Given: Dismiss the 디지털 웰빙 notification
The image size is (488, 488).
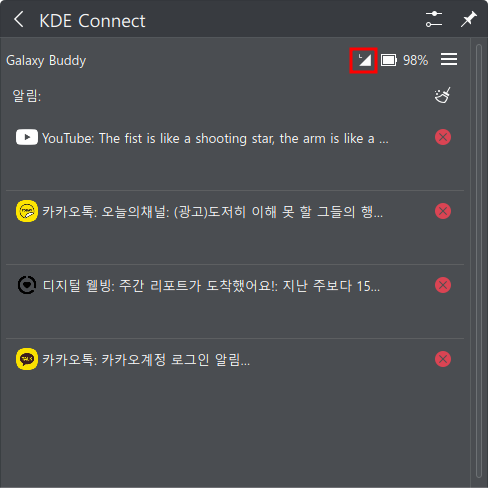Looking at the screenshot, I should coord(443,285).
